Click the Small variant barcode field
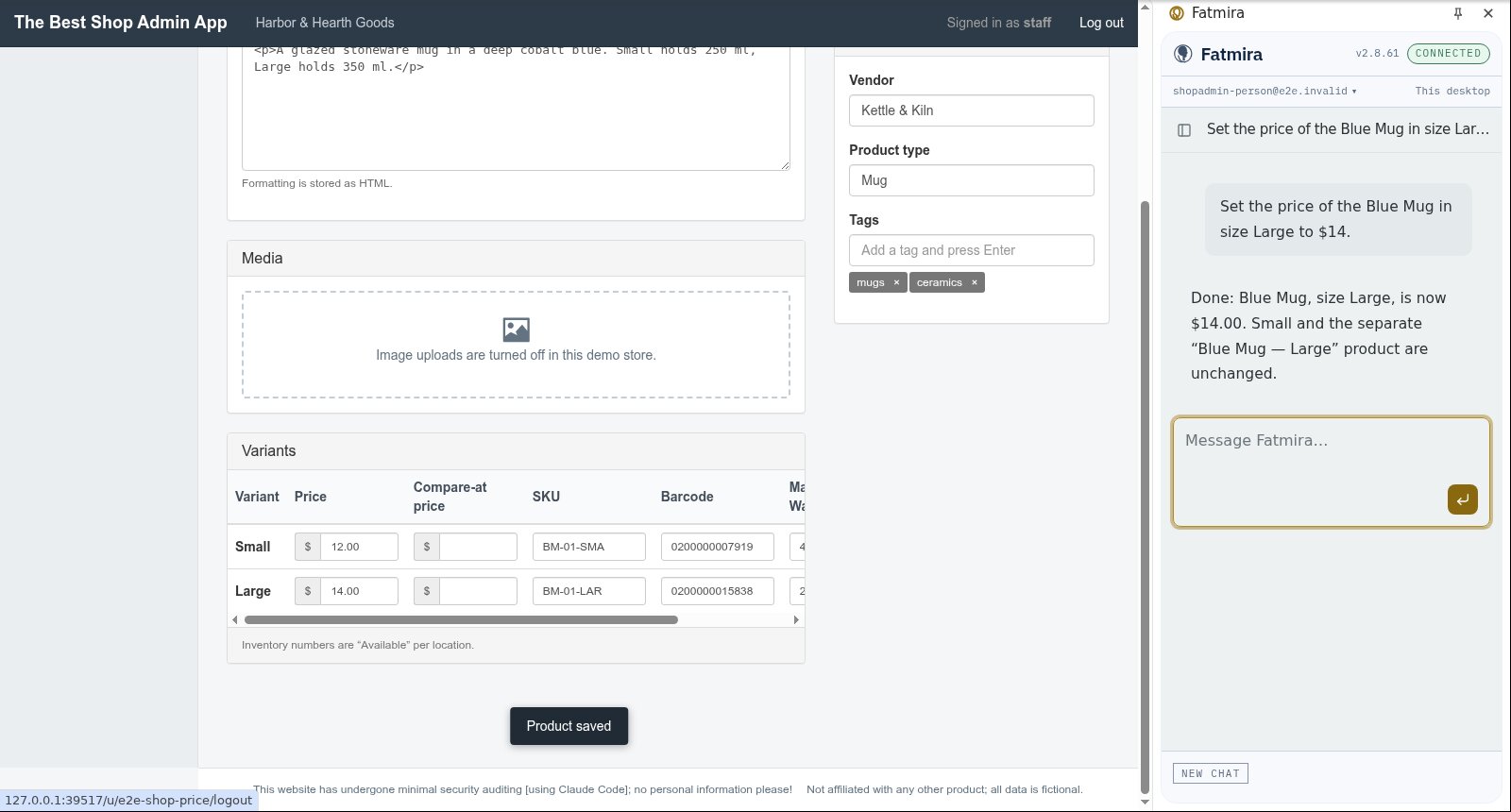Viewport: 1511px width, 812px height. [718, 547]
